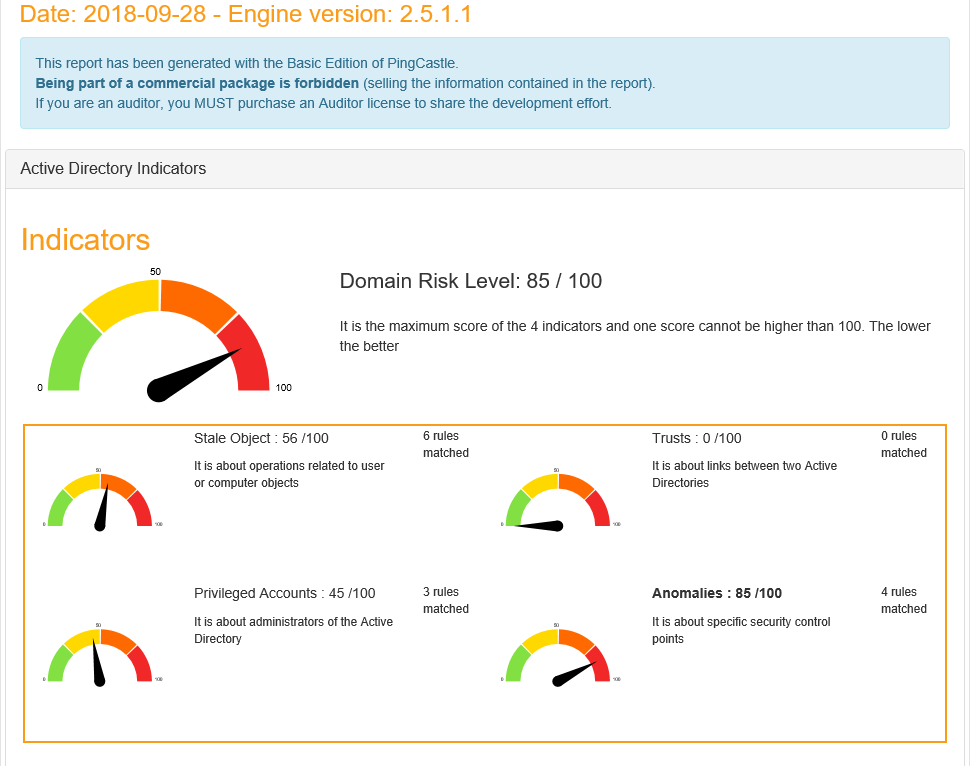Click the Privileged Accounts gauge chart
The height and width of the screenshot is (766, 970).
pos(98,658)
